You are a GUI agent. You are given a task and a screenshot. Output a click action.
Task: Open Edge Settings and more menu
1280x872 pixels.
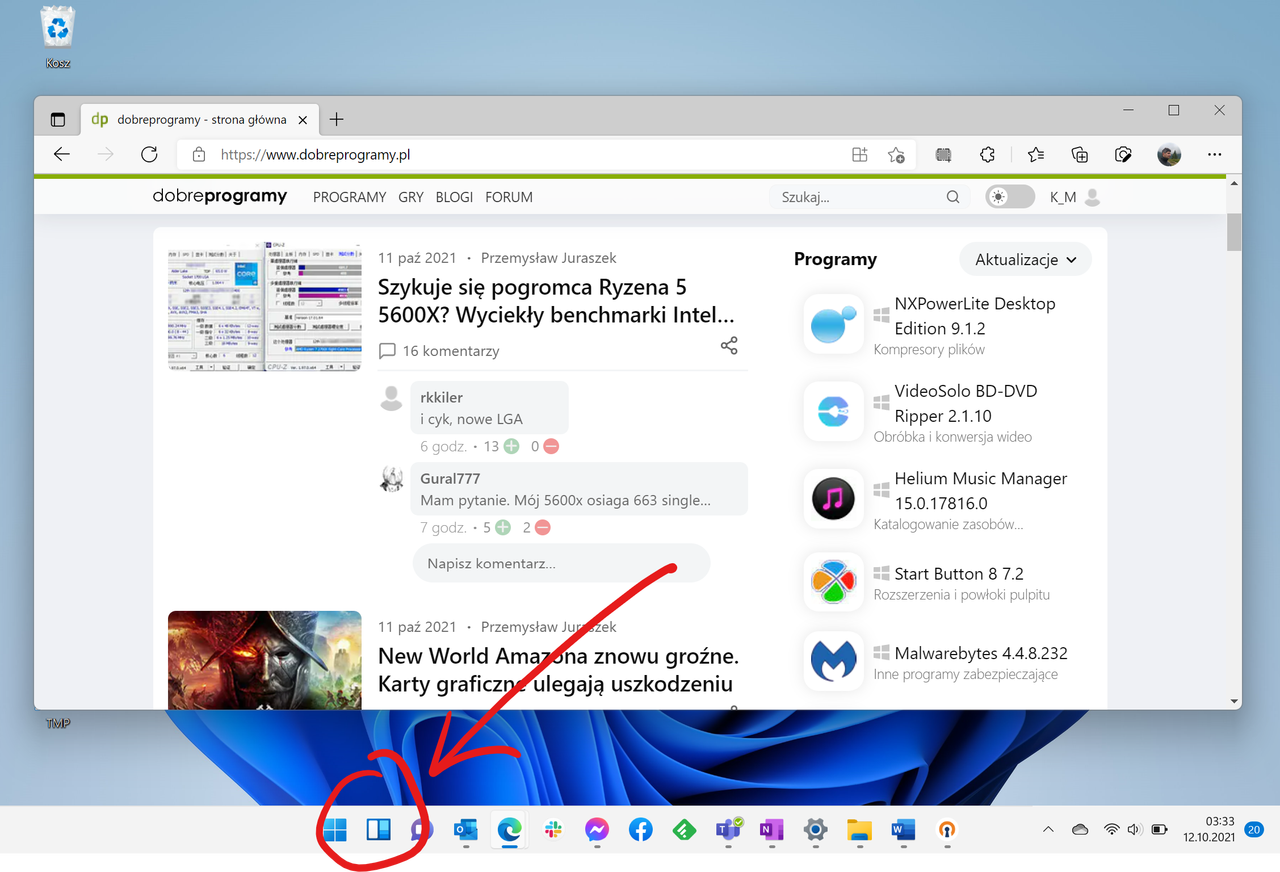(1214, 155)
